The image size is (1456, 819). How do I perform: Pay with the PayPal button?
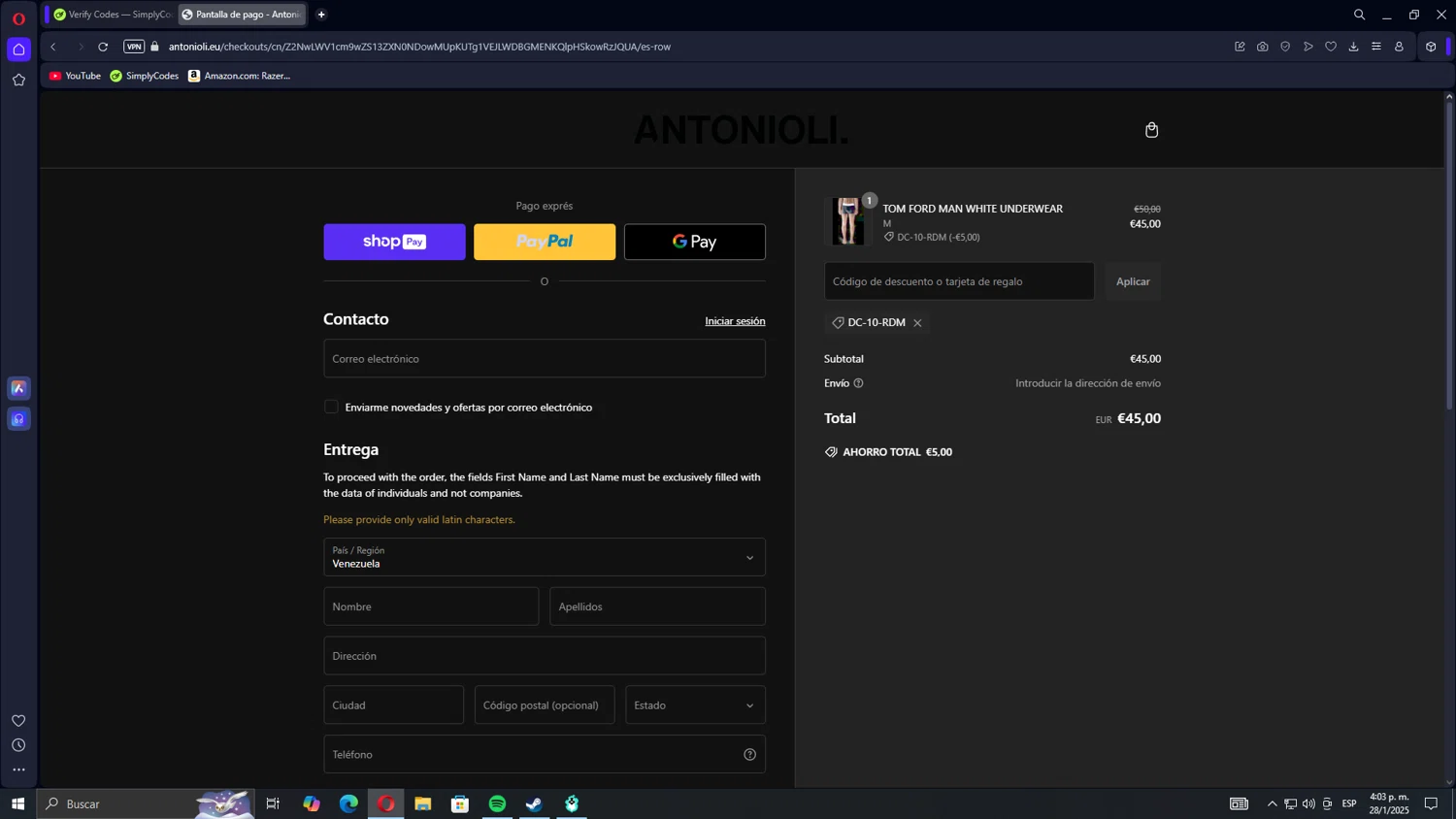pyautogui.click(x=545, y=242)
